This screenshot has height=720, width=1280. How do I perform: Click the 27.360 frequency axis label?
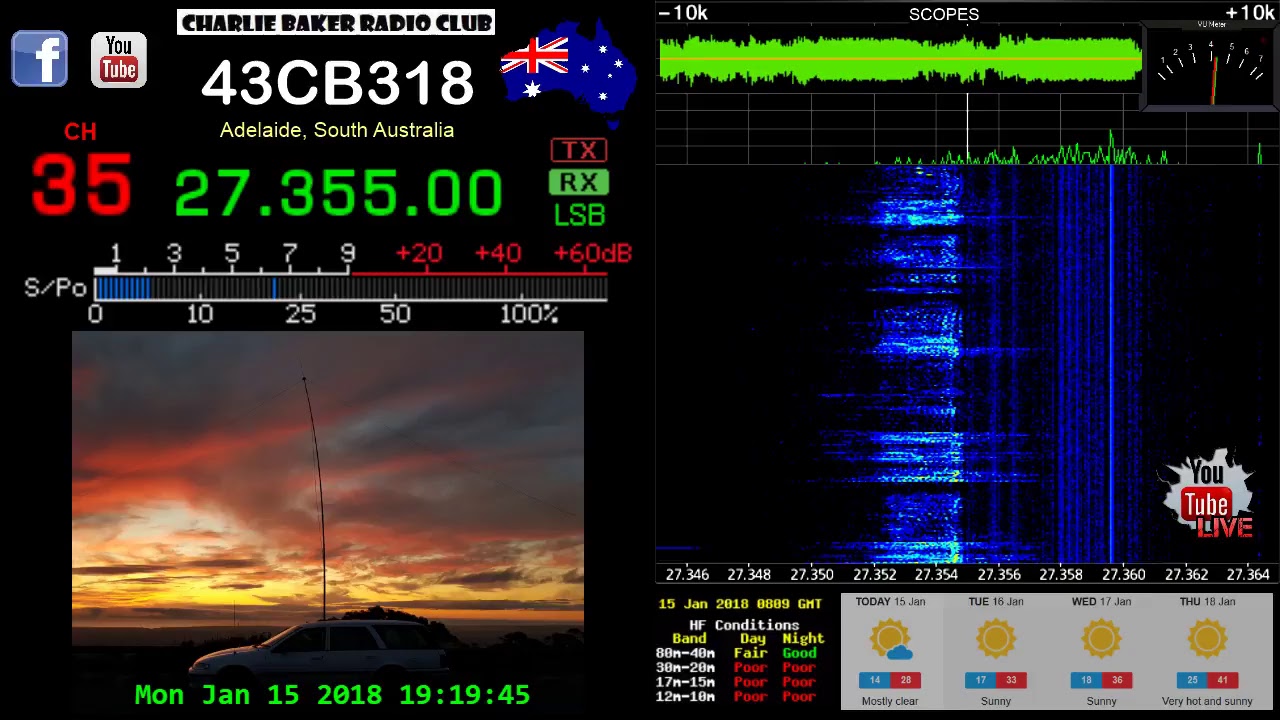click(x=1123, y=575)
